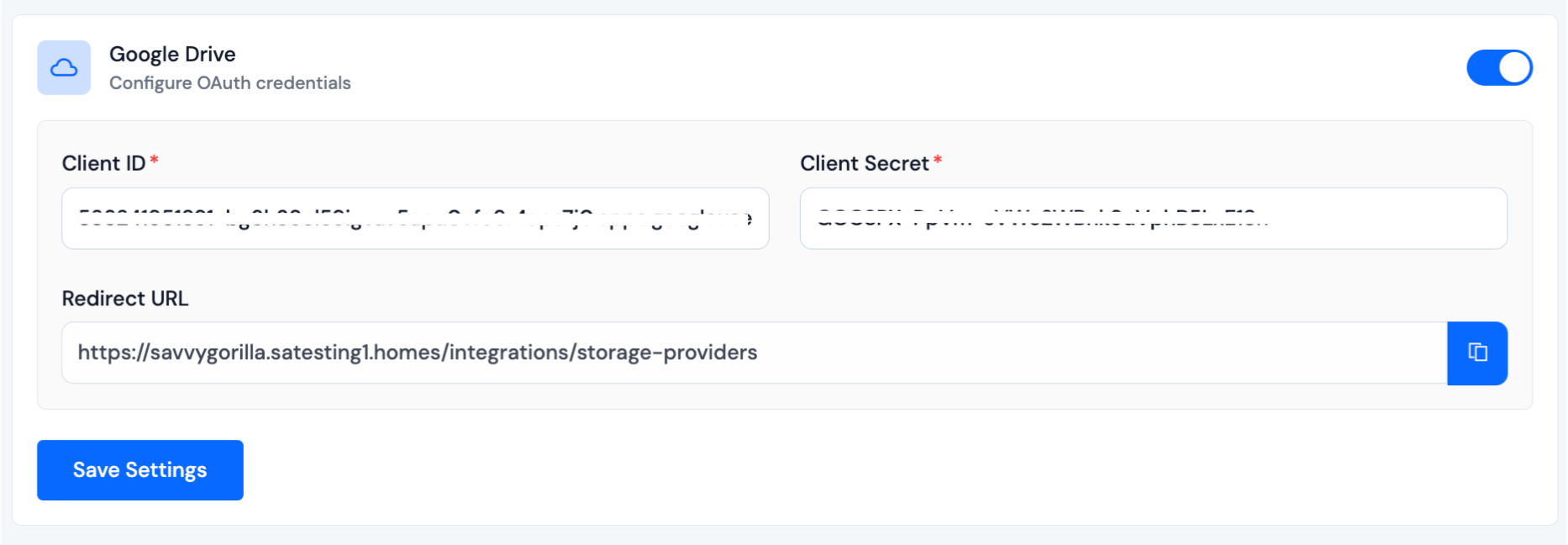Viewport: 1568px width, 545px height.
Task: Click the Save Settings button
Action: pyautogui.click(x=139, y=470)
